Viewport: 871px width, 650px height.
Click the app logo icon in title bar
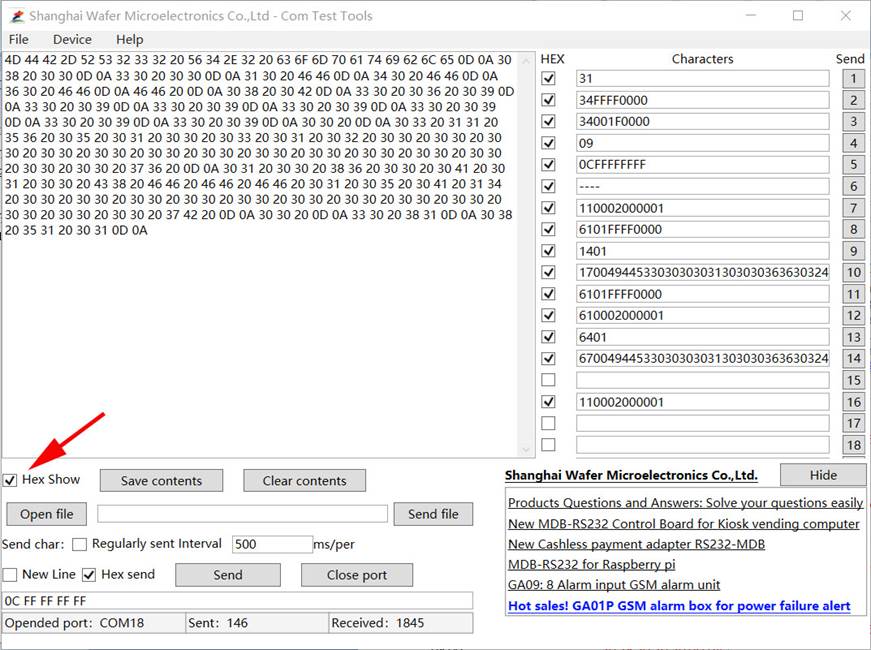[x=17, y=16]
